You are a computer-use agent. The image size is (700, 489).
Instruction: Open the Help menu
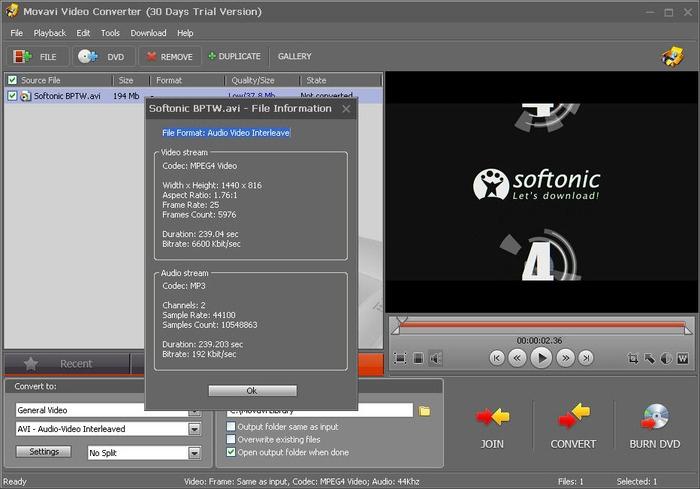pos(185,33)
